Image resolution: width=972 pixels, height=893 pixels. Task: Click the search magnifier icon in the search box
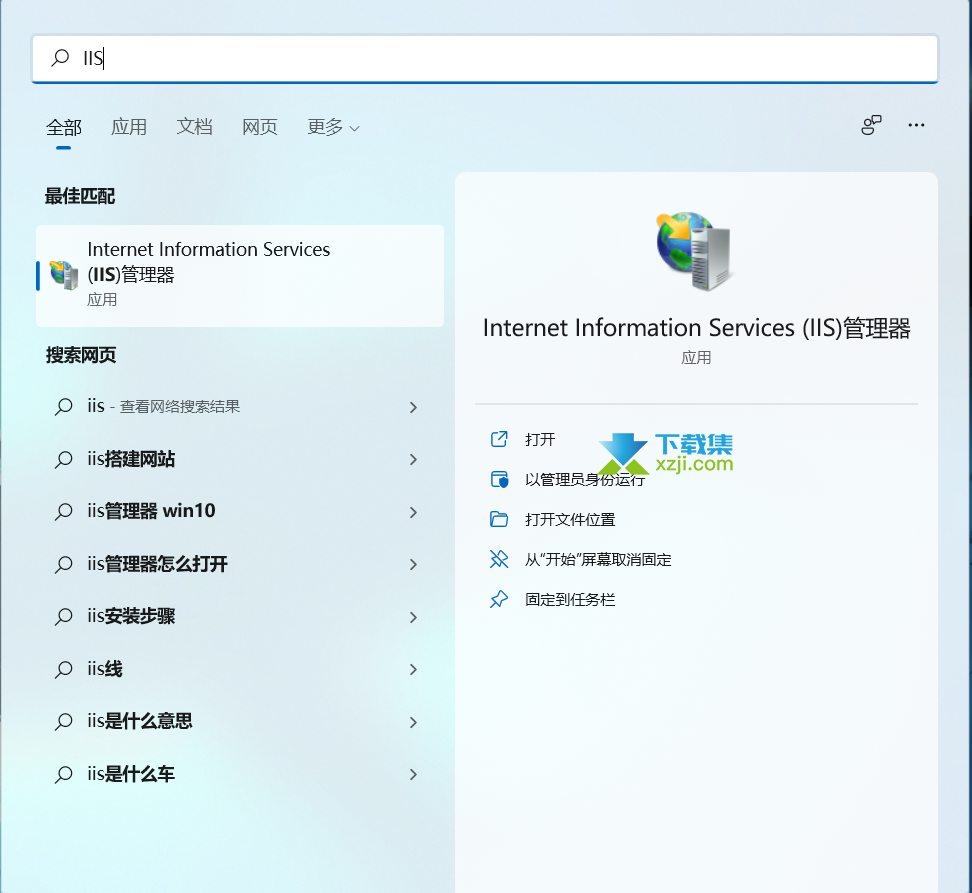pos(60,58)
